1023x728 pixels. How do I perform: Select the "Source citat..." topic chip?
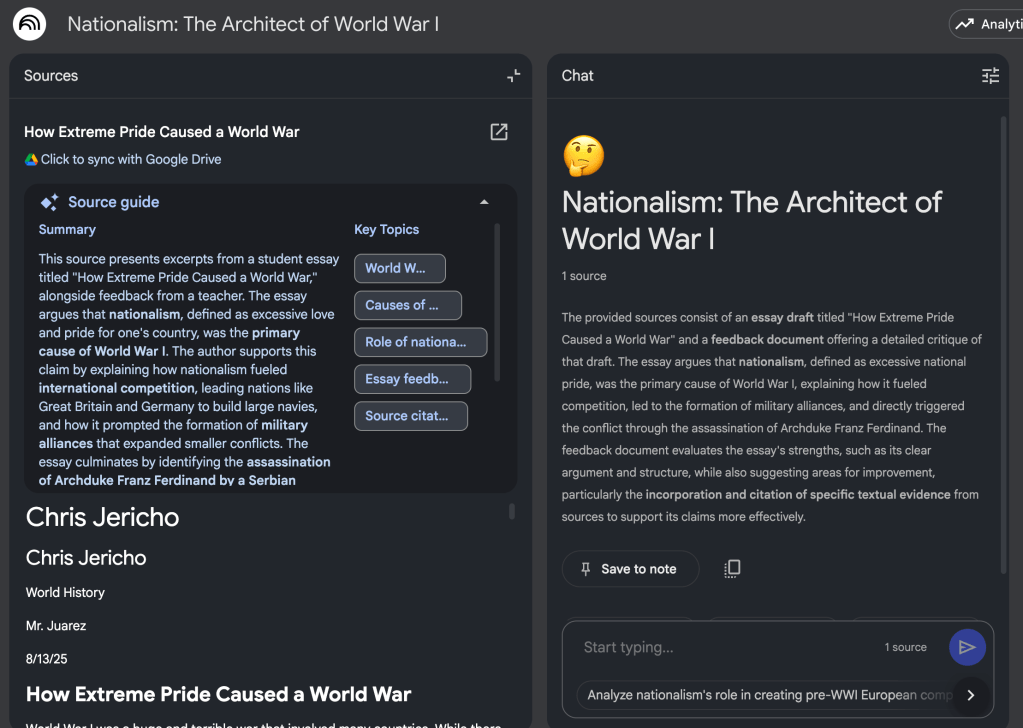click(x=410, y=416)
